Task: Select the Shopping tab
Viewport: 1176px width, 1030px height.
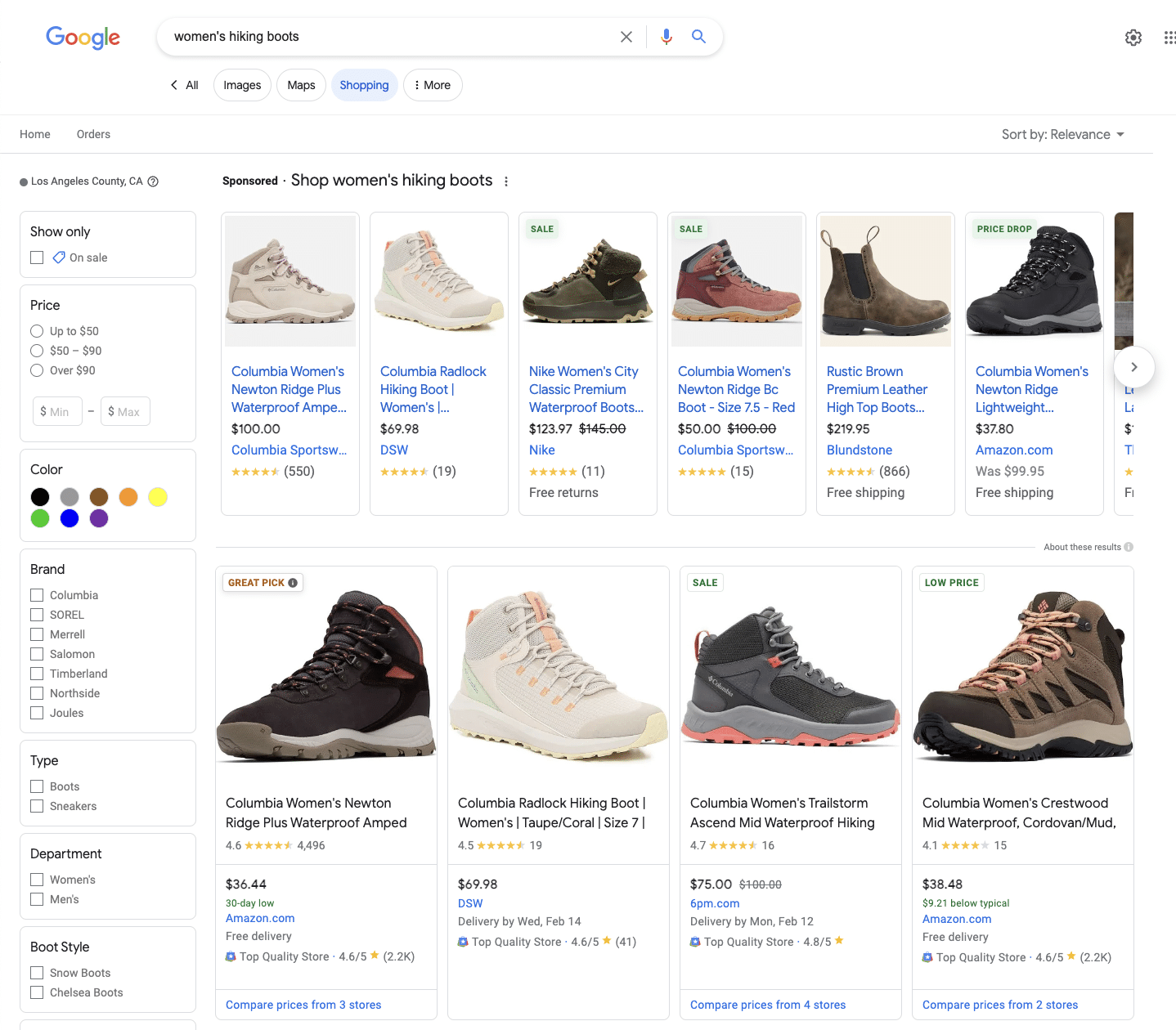Action: (364, 85)
